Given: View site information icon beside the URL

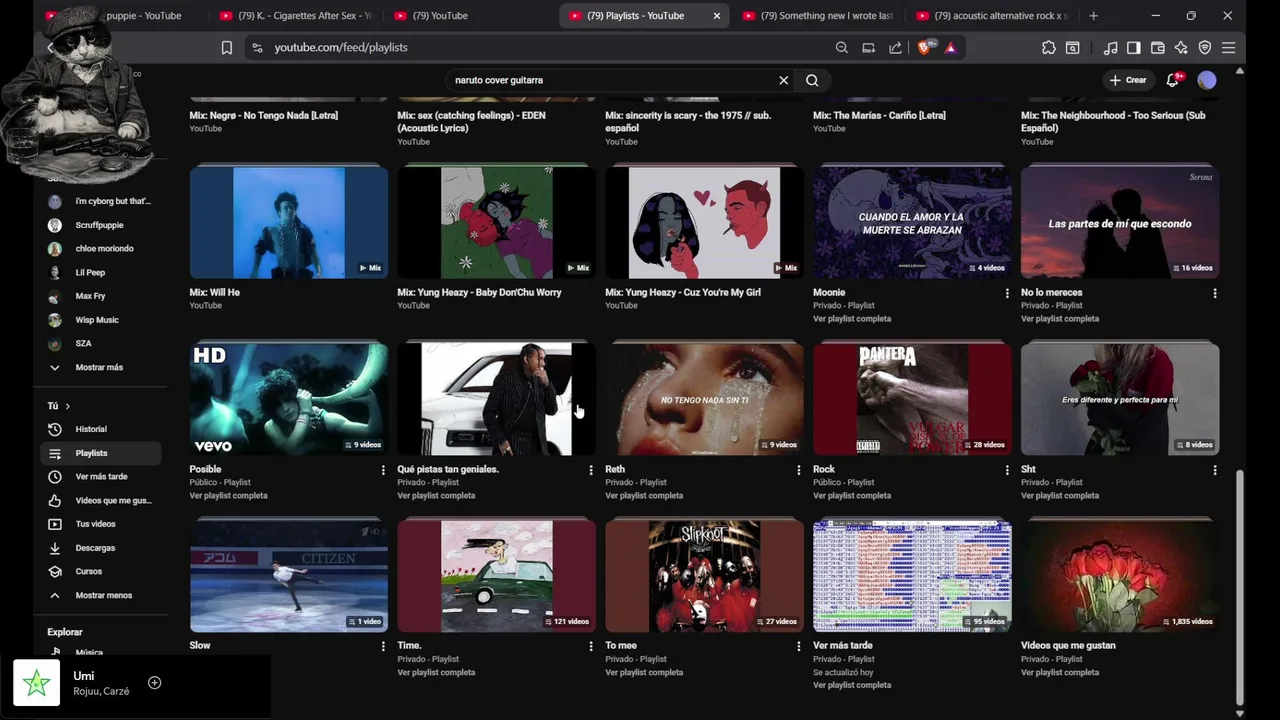Looking at the screenshot, I should 257,47.
